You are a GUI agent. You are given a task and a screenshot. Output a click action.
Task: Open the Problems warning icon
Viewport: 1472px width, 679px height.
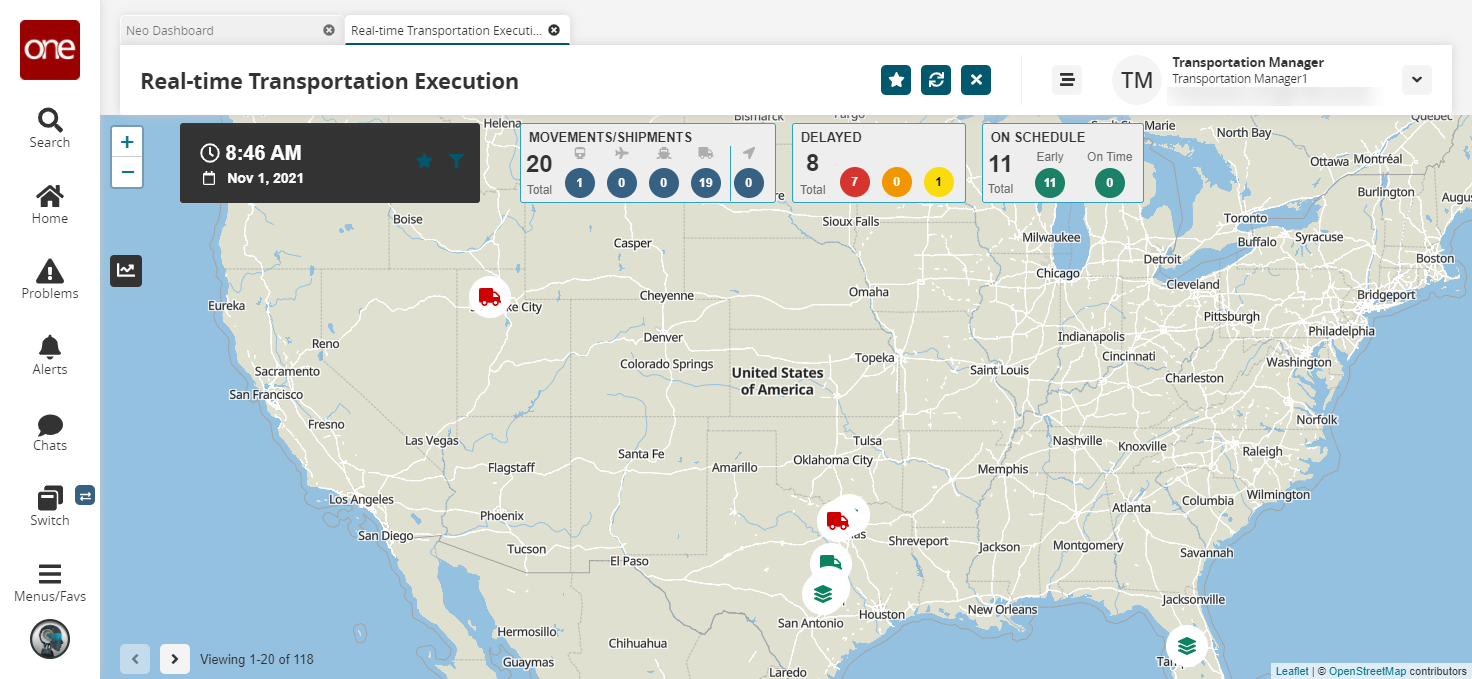(49, 279)
